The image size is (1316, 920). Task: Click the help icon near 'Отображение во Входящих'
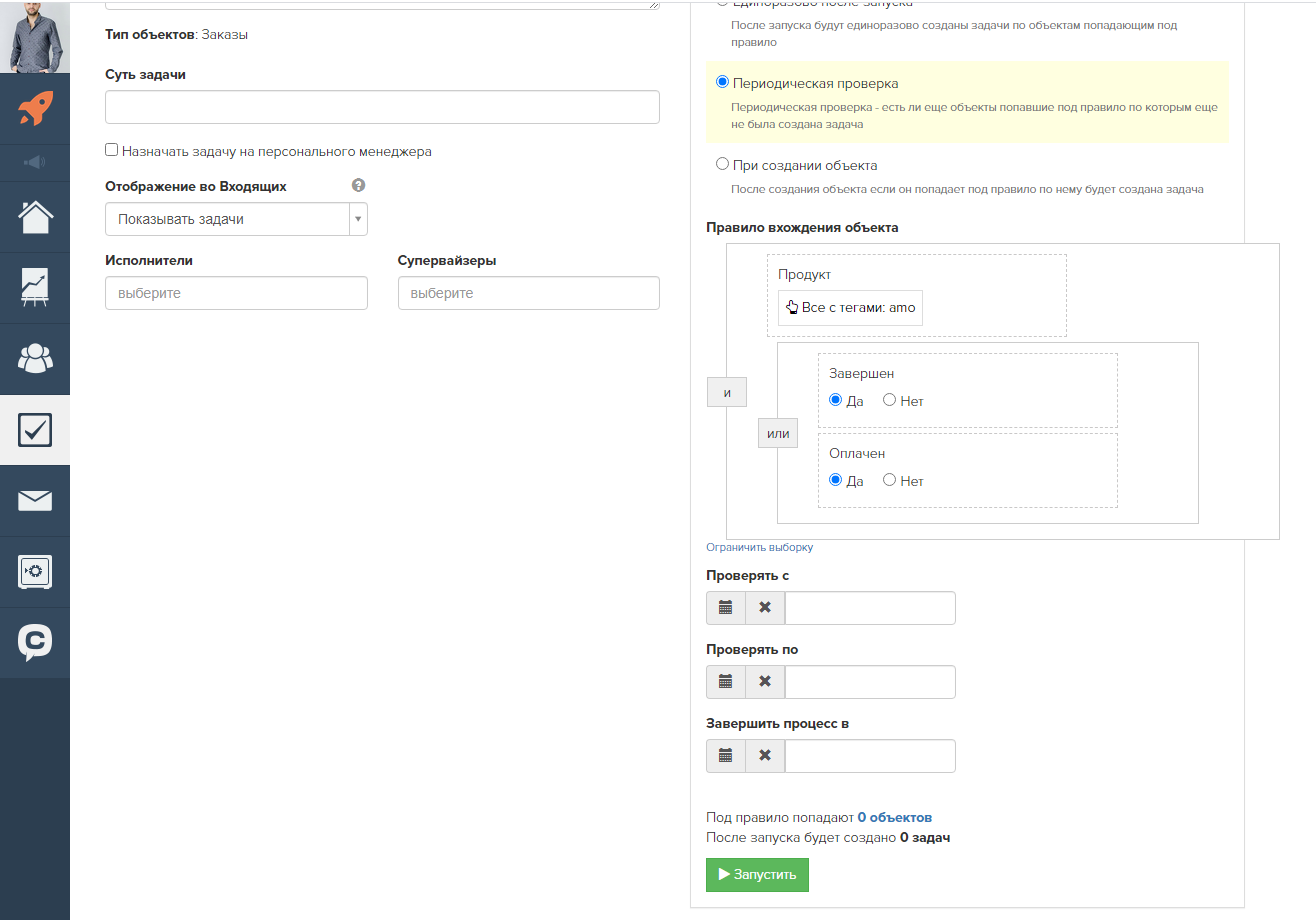coord(358,186)
